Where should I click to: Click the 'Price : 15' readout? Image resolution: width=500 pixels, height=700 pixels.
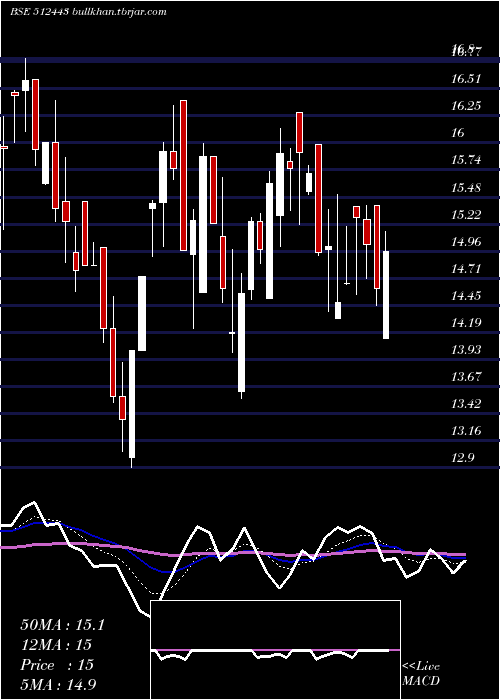pyautogui.click(x=57, y=665)
